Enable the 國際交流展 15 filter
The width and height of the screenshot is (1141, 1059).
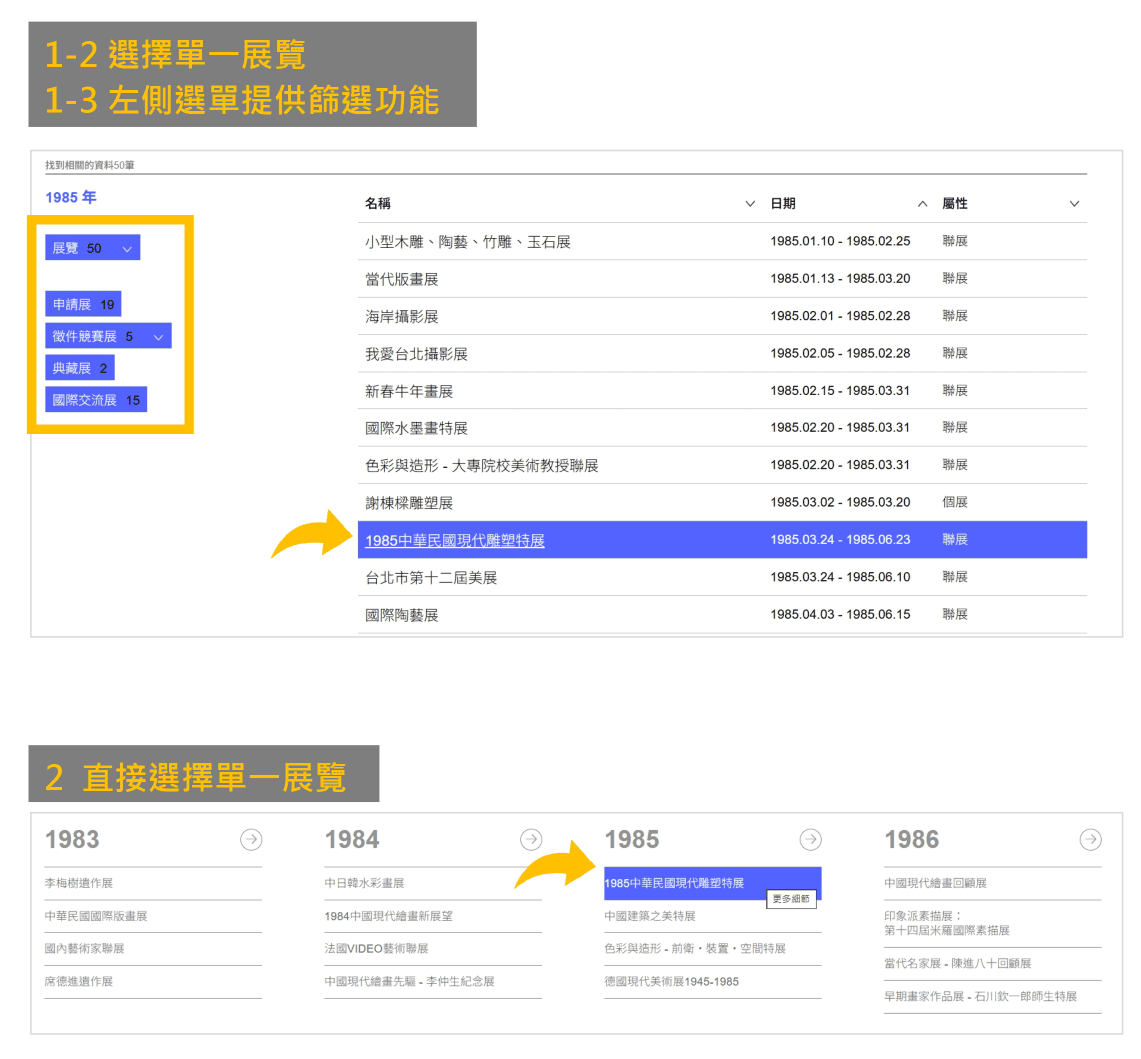pos(96,399)
